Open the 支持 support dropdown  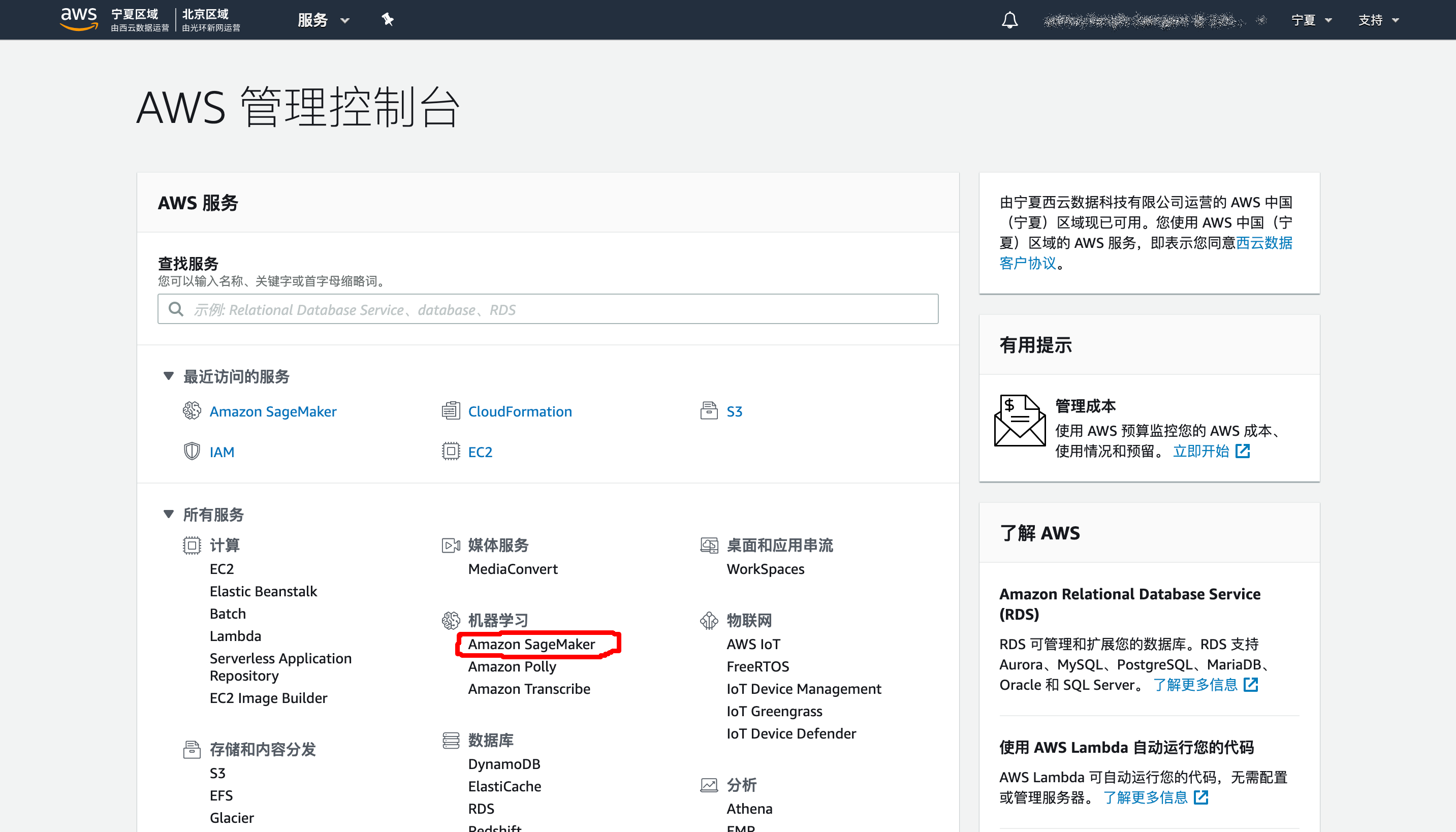point(1378,20)
